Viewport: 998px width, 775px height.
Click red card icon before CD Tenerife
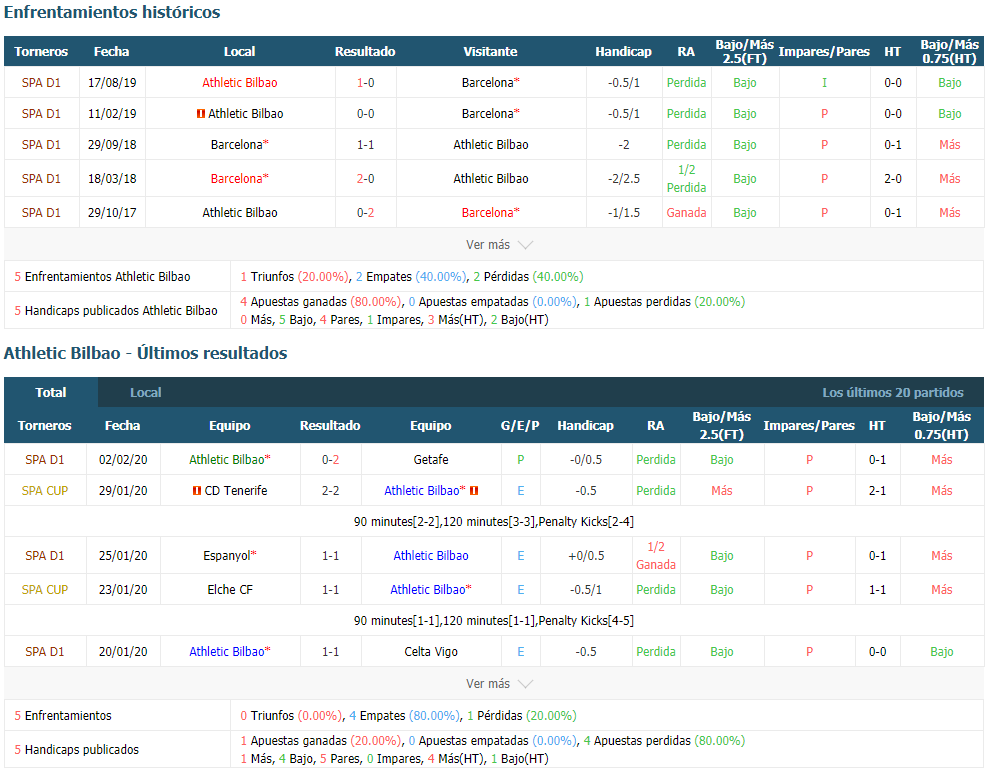coord(197,491)
